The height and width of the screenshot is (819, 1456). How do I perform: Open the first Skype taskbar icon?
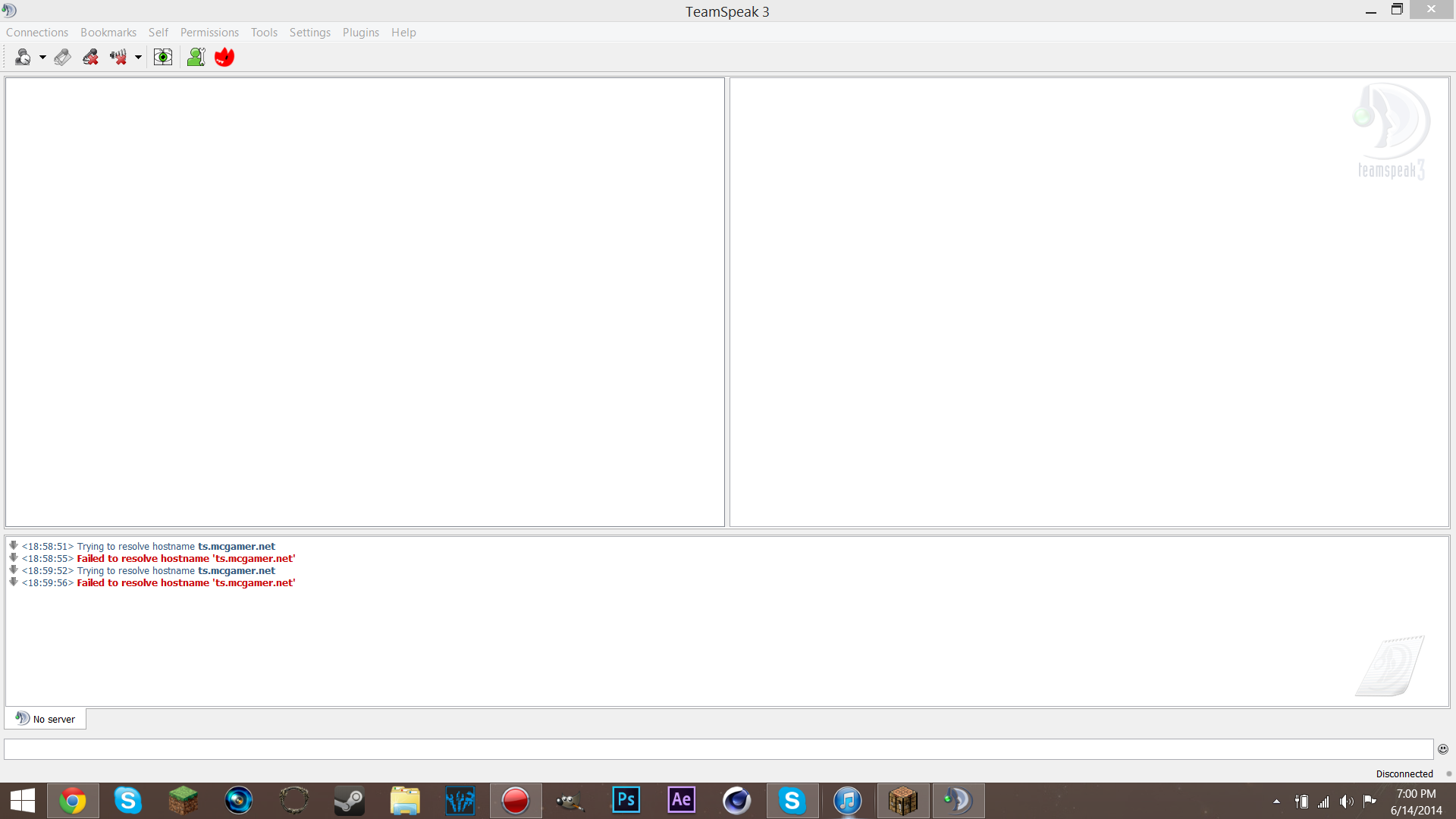pos(128,801)
